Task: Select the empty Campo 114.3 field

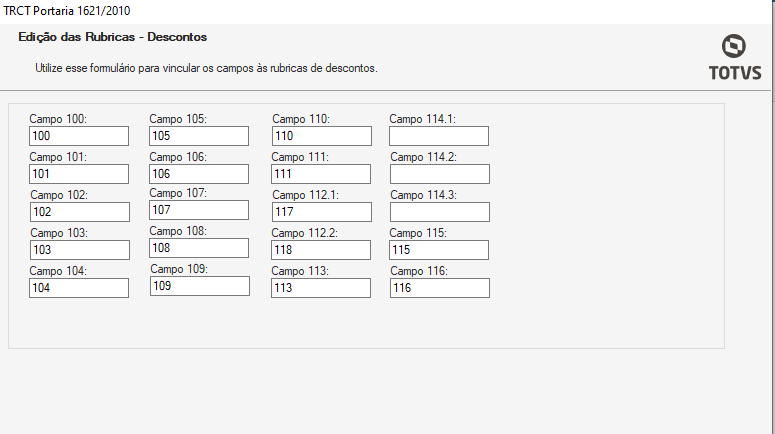Action: click(439, 212)
